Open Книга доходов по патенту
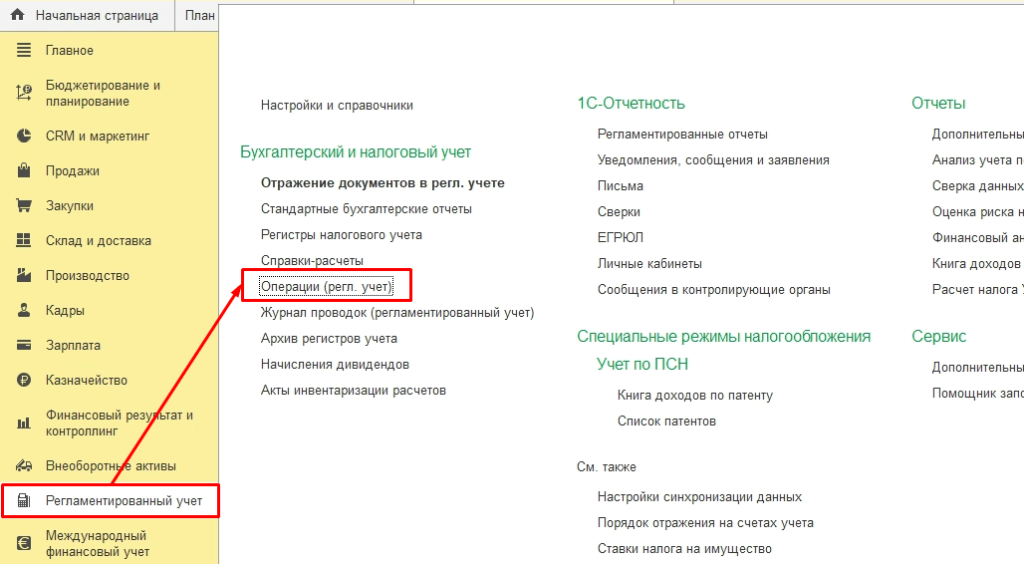Screen dimensions: 1024x564 (x=695, y=396)
